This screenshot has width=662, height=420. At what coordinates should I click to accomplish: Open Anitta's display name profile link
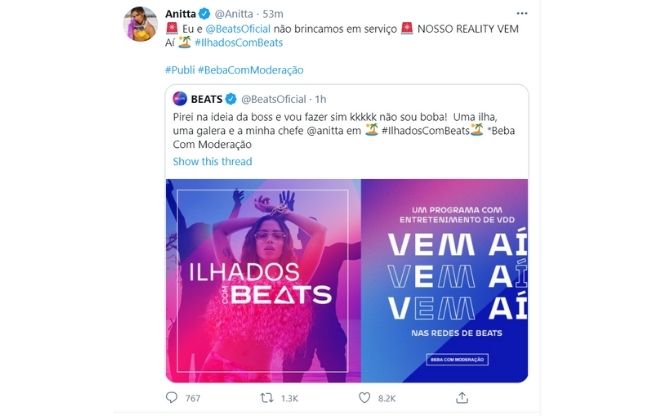click(x=180, y=14)
